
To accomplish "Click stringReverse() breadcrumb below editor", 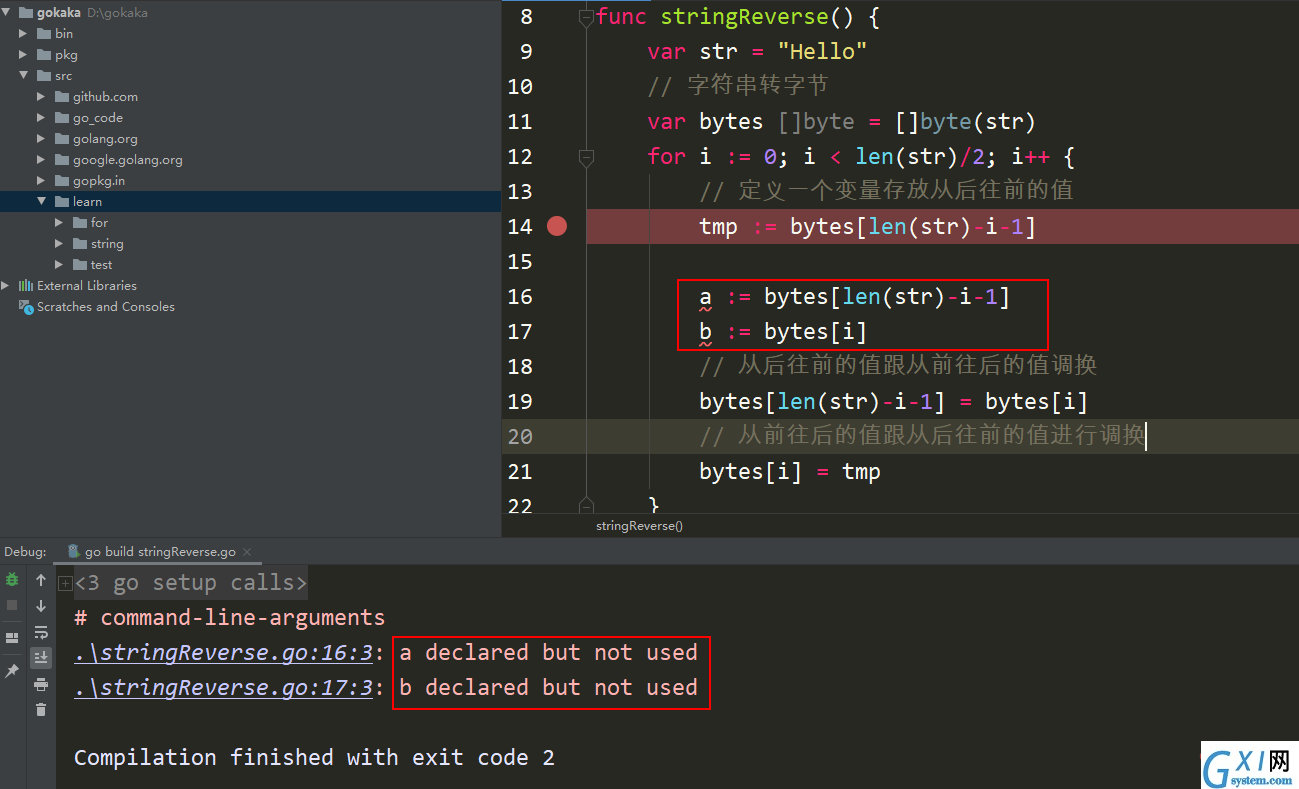I will click(x=639, y=525).
